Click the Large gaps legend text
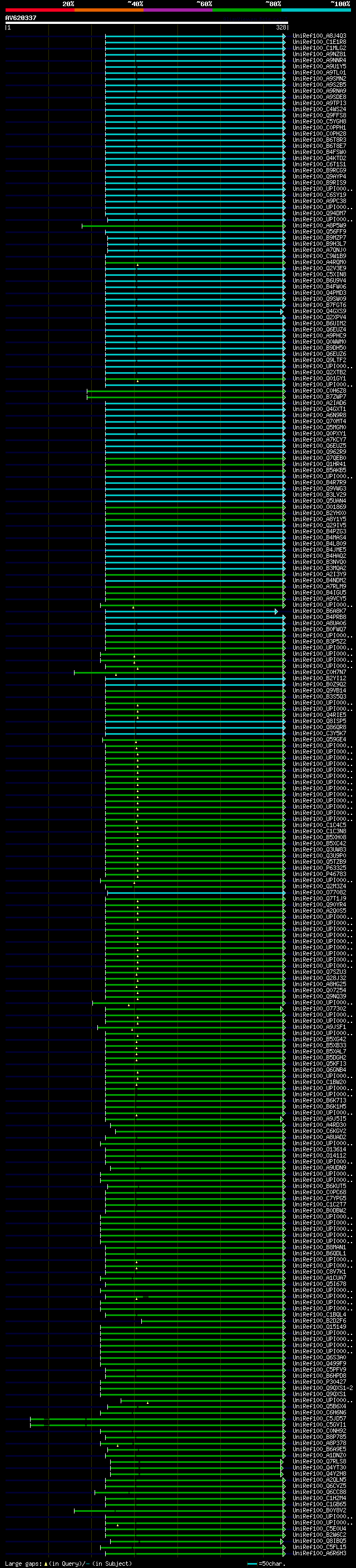Viewport: 356px width, 1568px height. [x=68, y=1563]
